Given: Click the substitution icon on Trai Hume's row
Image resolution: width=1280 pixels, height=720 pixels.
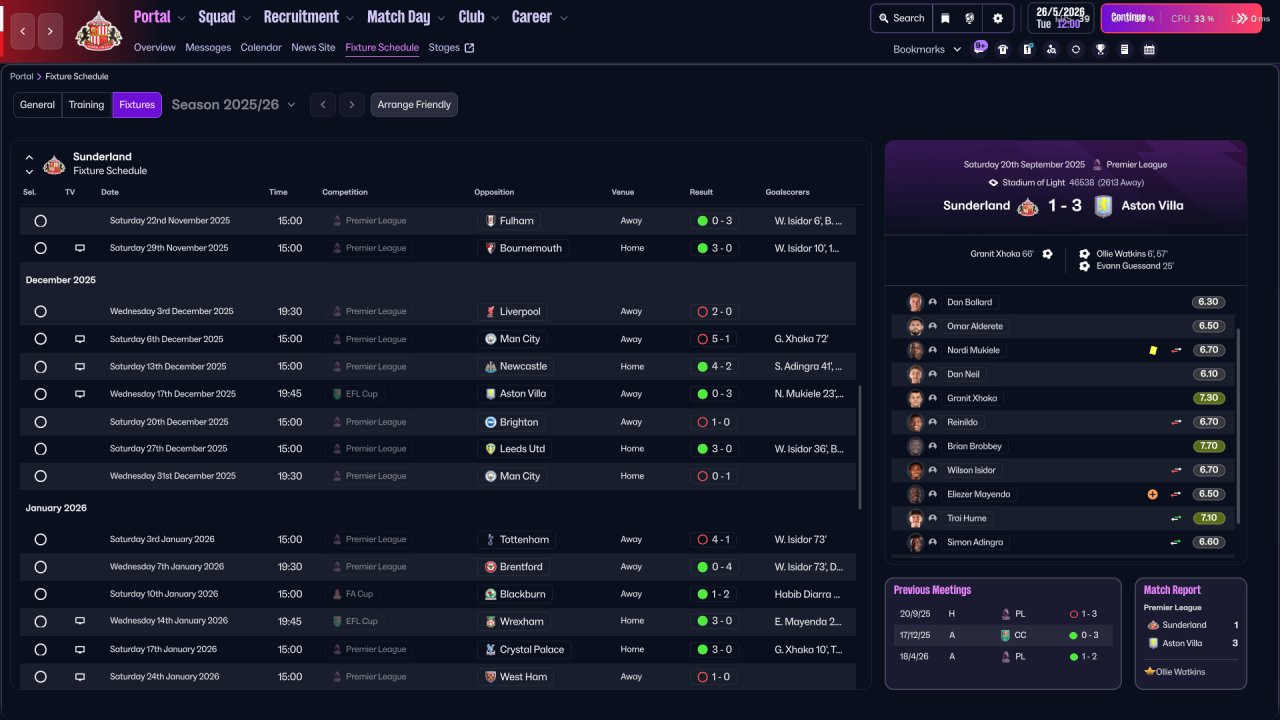Looking at the screenshot, I should point(1177,518).
